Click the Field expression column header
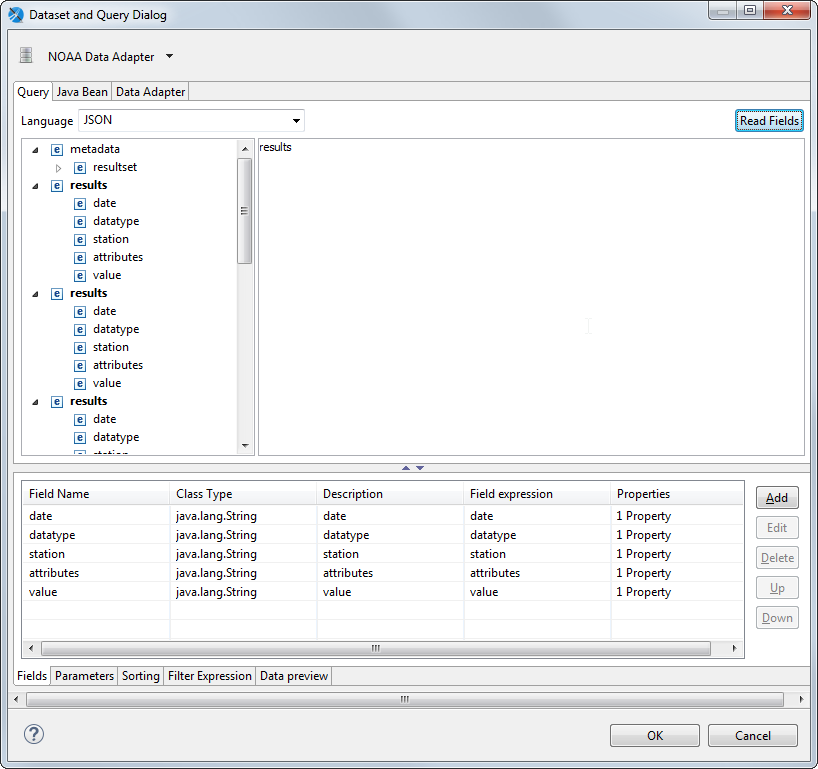The width and height of the screenshot is (818, 769). [x=537, y=494]
